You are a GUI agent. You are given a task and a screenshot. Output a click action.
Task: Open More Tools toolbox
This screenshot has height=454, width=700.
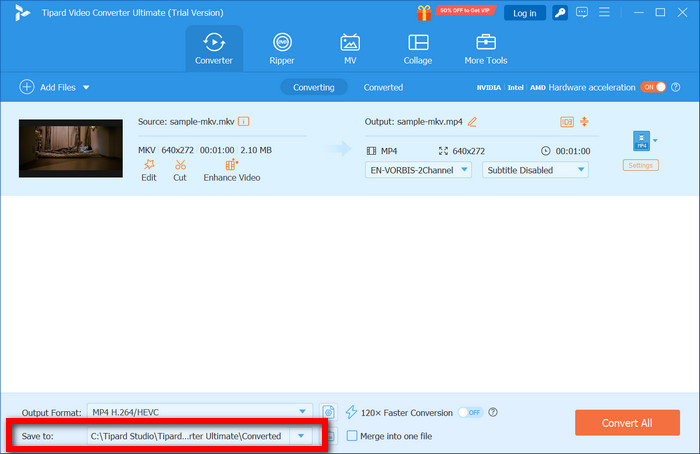[486, 48]
